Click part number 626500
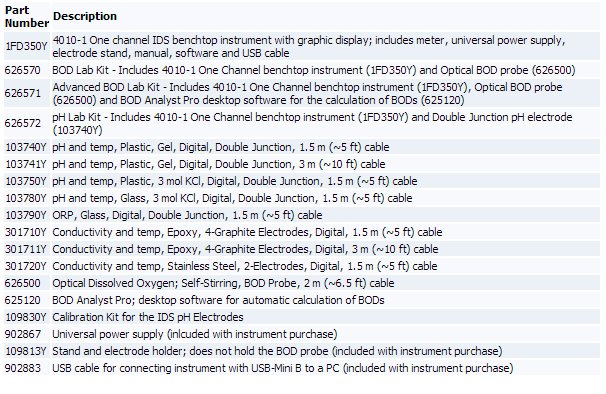Image resolution: width=606 pixels, height=394 pixels. (x=22, y=283)
